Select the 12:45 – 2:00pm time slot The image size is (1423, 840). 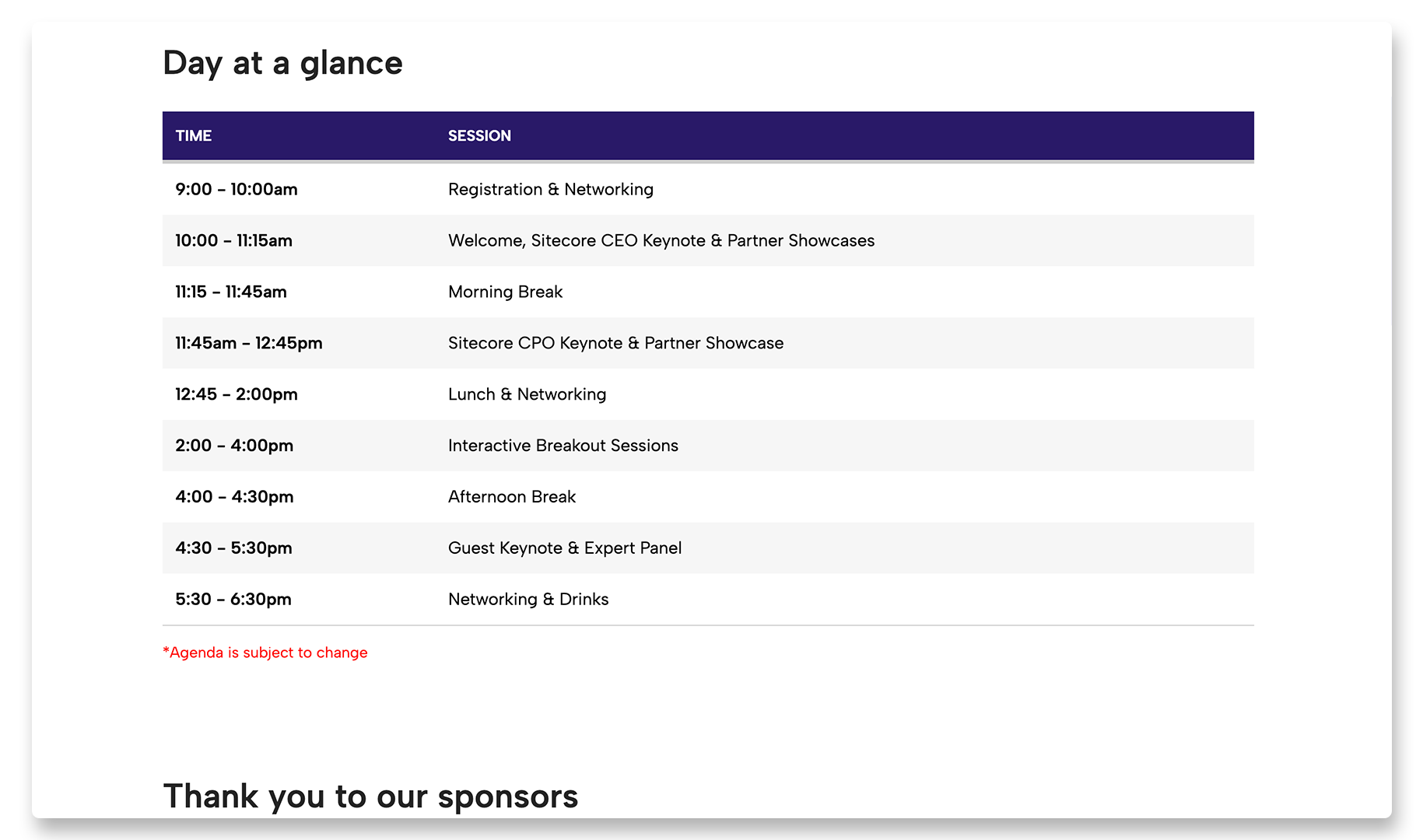[237, 395]
